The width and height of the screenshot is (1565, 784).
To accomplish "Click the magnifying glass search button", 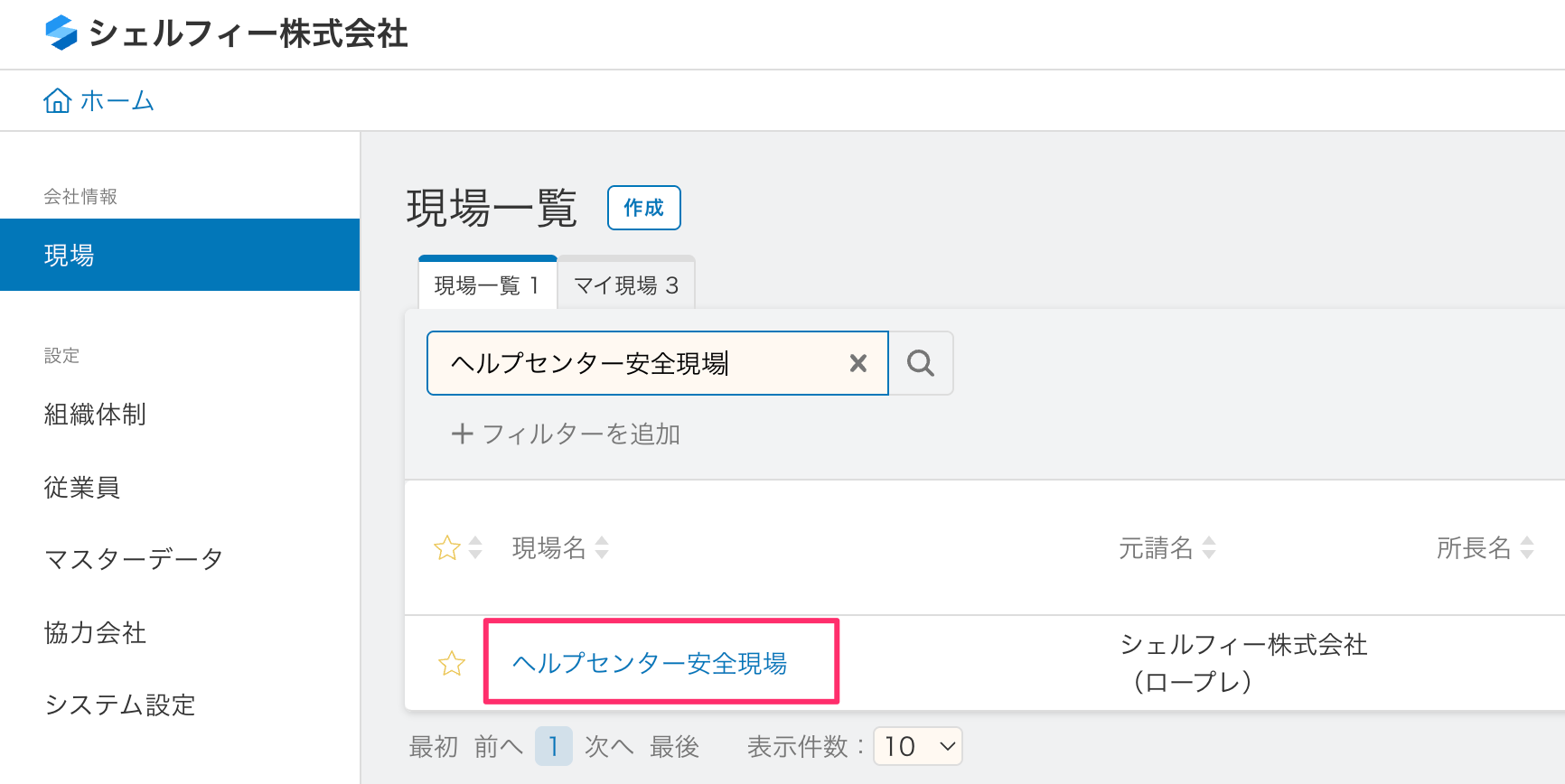I will pos(921,363).
